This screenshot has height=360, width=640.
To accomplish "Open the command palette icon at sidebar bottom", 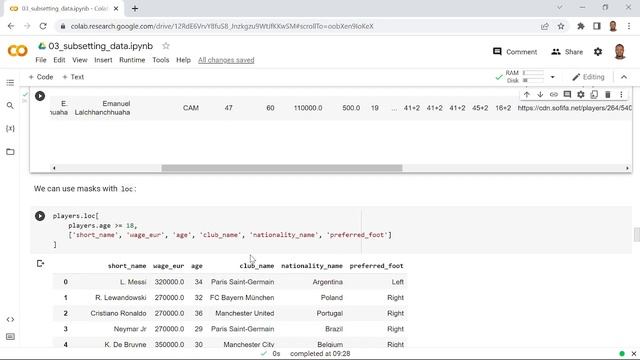I will pos(10,337).
